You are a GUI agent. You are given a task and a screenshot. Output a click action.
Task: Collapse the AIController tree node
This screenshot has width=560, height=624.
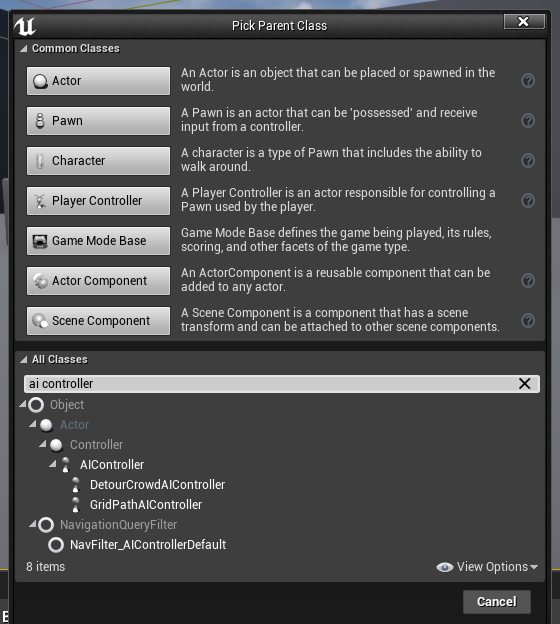pos(53,464)
